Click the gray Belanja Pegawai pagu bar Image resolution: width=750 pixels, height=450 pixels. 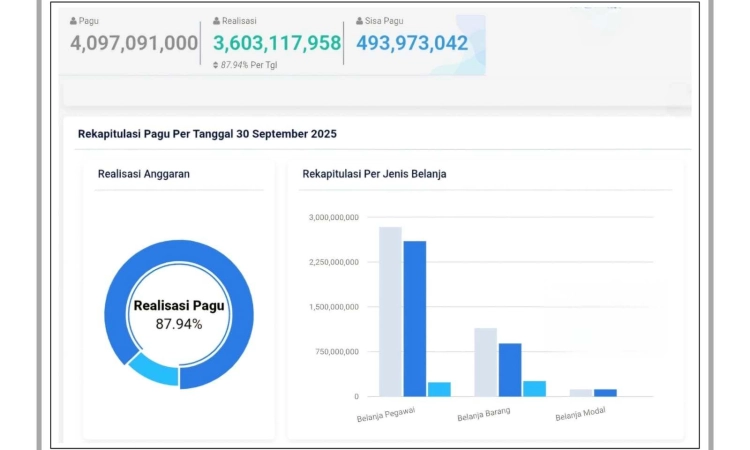(x=390, y=311)
